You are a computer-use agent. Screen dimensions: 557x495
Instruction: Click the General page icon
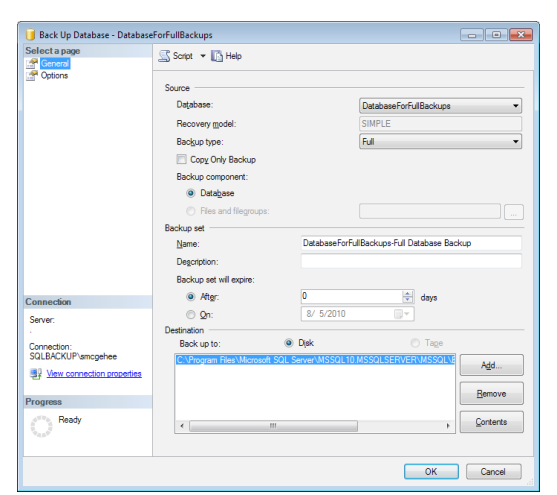click(32, 64)
